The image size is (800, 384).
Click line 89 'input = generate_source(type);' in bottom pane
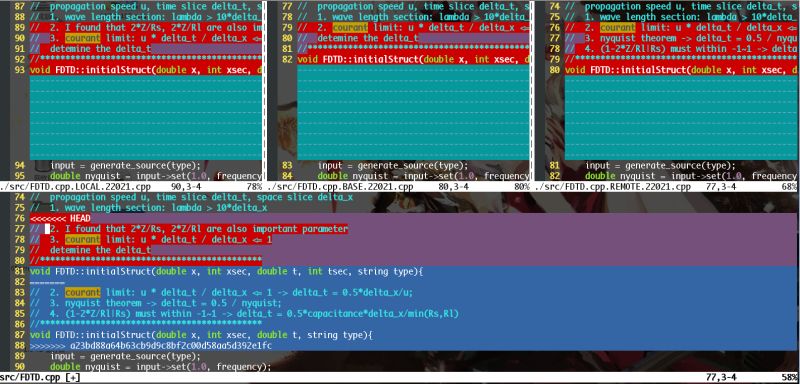pyautogui.click(x=126, y=356)
